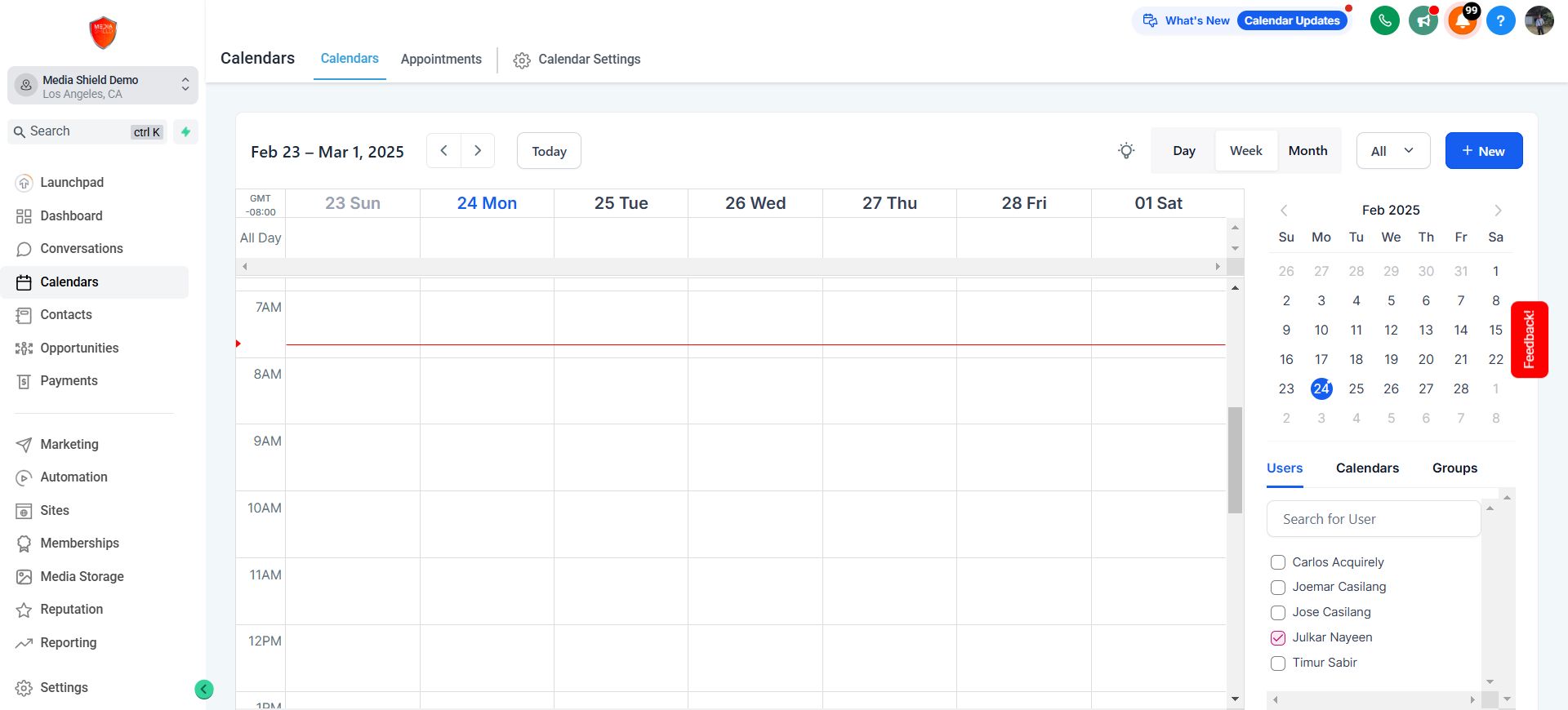Uncheck the Julkar Nayeen checkbox
The height and width of the screenshot is (710, 1568).
point(1278,638)
